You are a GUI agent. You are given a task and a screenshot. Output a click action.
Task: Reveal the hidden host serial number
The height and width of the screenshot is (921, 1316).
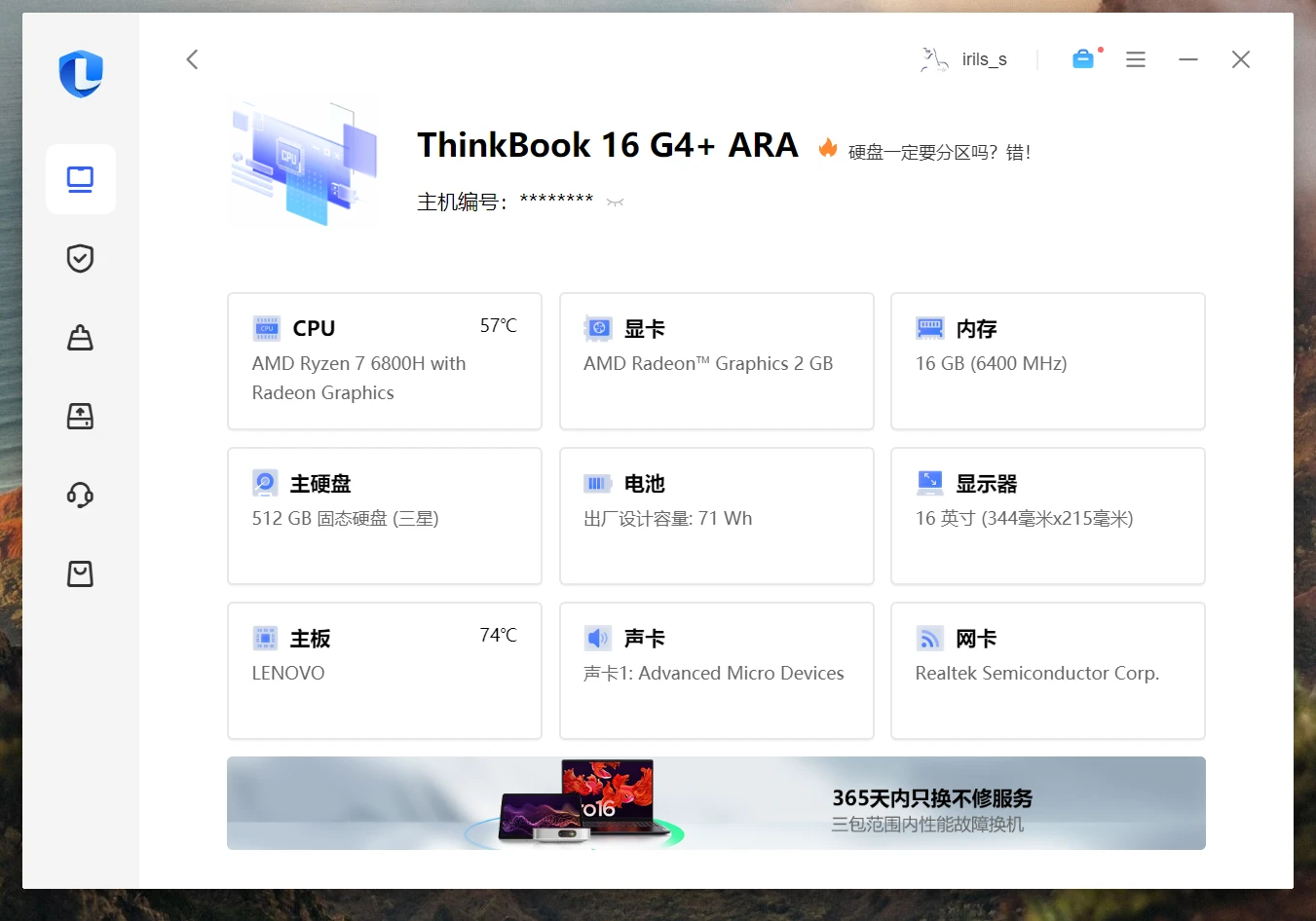615,203
